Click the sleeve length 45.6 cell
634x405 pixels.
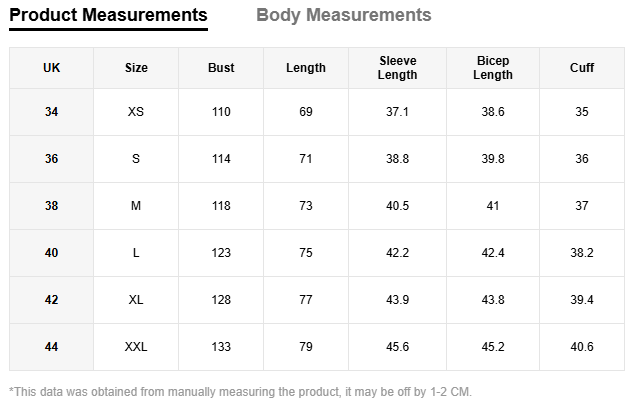tap(398, 347)
